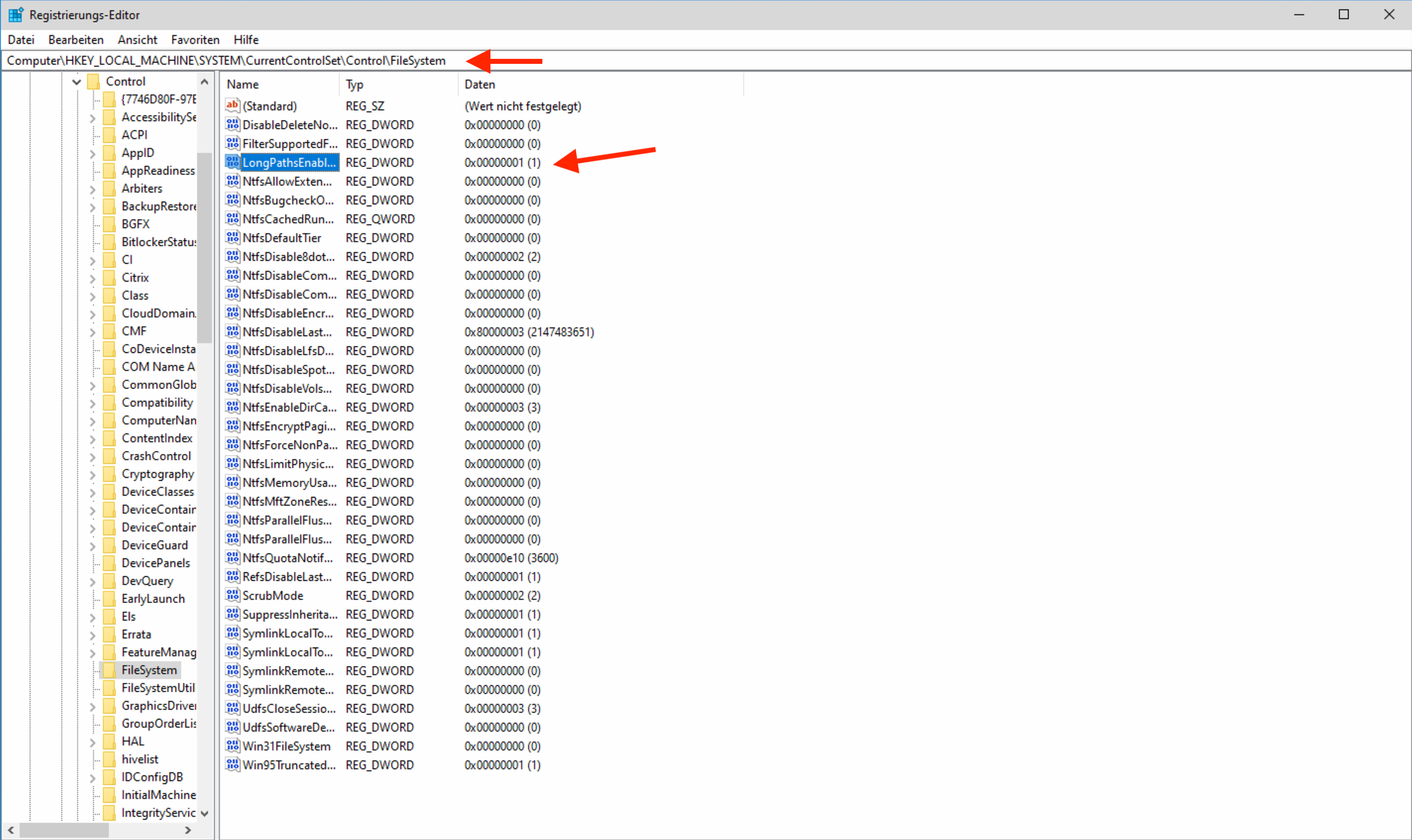This screenshot has width=1412, height=840.
Task: Collapse the Control tree node
Action: [x=76, y=82]
